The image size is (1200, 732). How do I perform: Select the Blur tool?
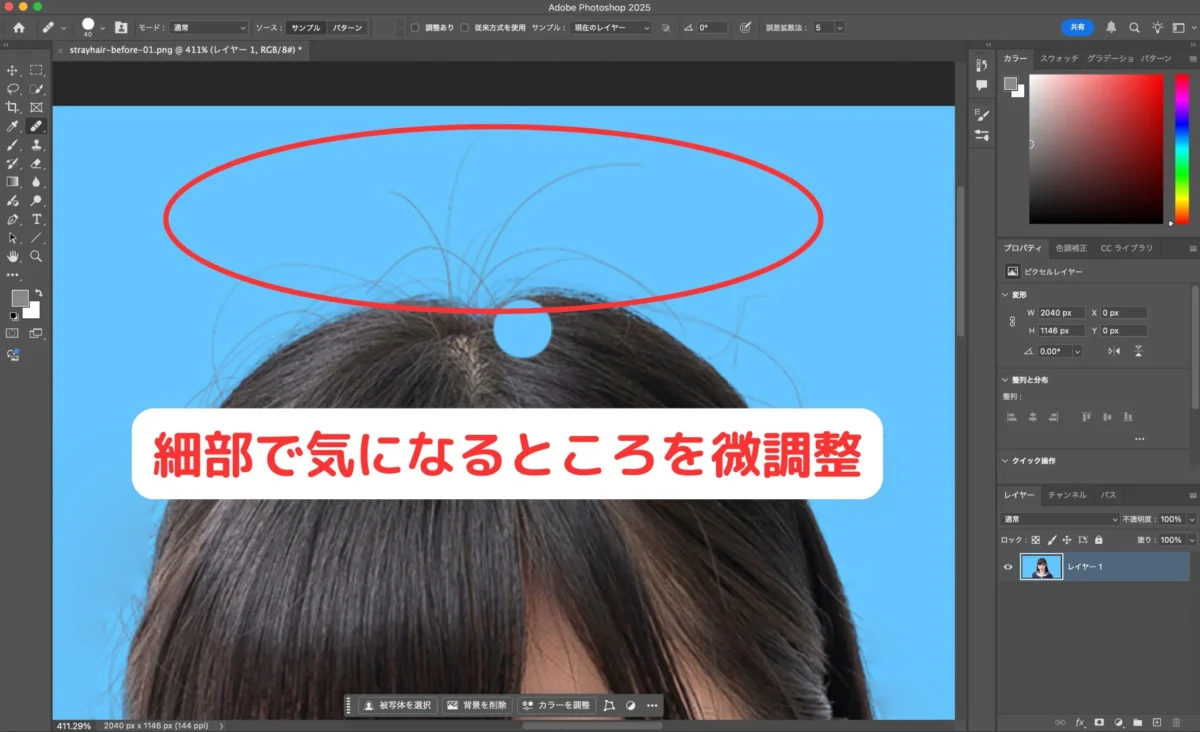tap(36, 182)
